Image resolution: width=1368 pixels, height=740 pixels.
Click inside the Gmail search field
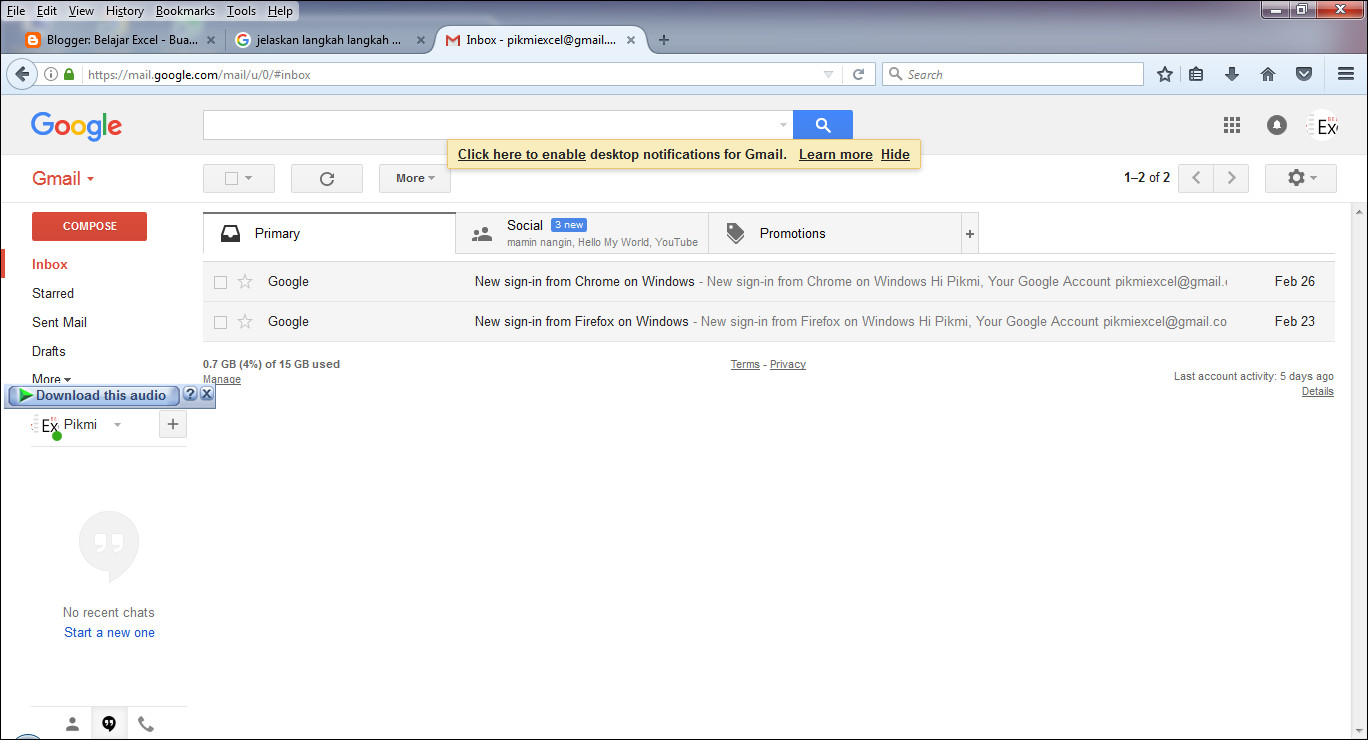coord(490,124)
